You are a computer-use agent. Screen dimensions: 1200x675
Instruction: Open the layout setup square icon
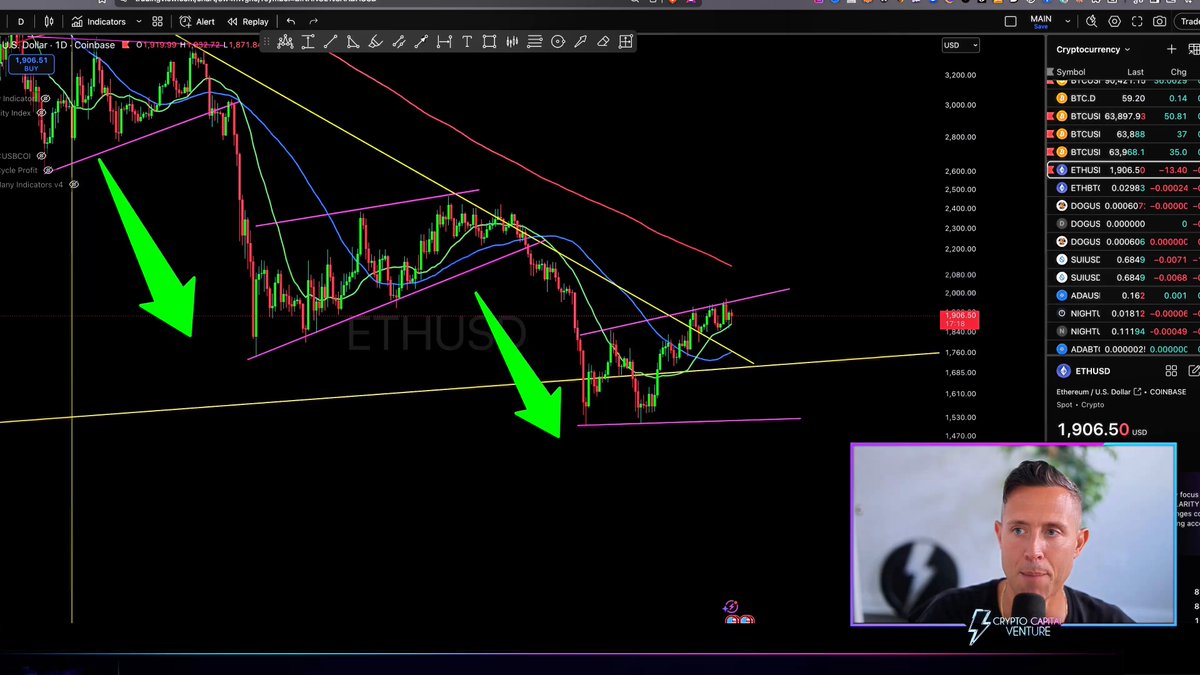point(1010,21)
